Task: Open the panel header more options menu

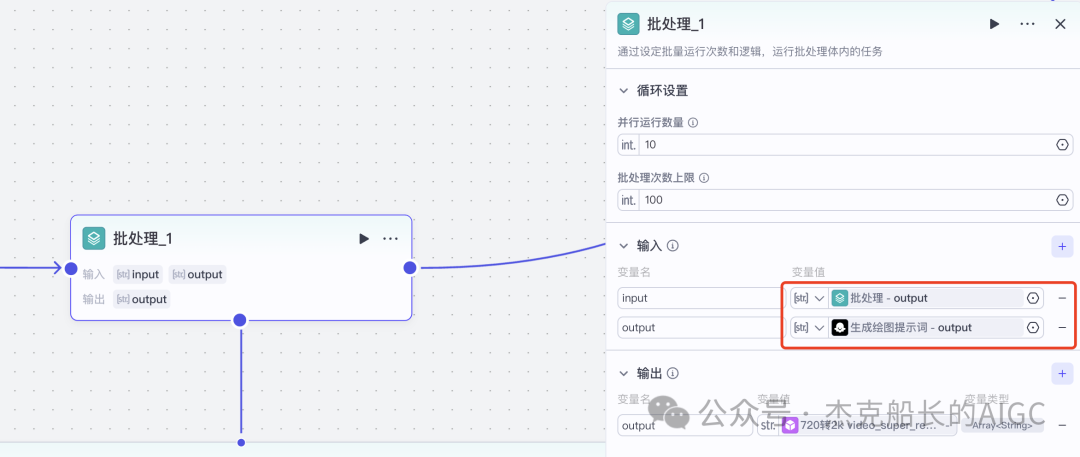Action: pos(1028,24)
